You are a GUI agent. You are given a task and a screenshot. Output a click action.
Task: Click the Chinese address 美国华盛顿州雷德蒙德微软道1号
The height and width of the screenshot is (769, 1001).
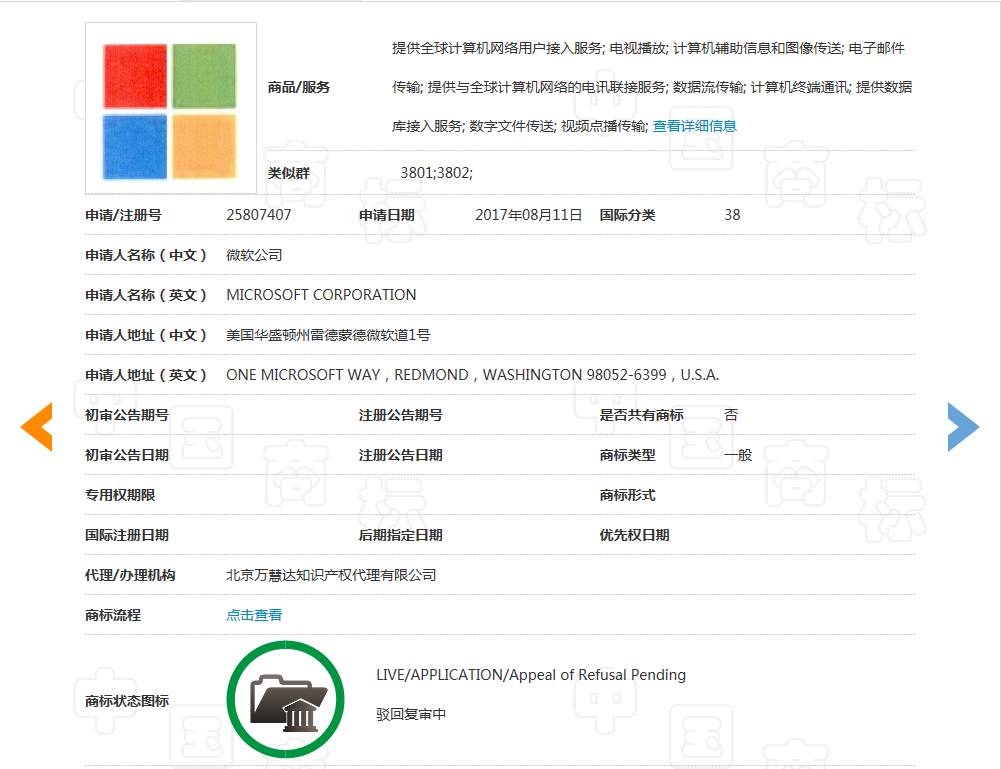point(328,335)
